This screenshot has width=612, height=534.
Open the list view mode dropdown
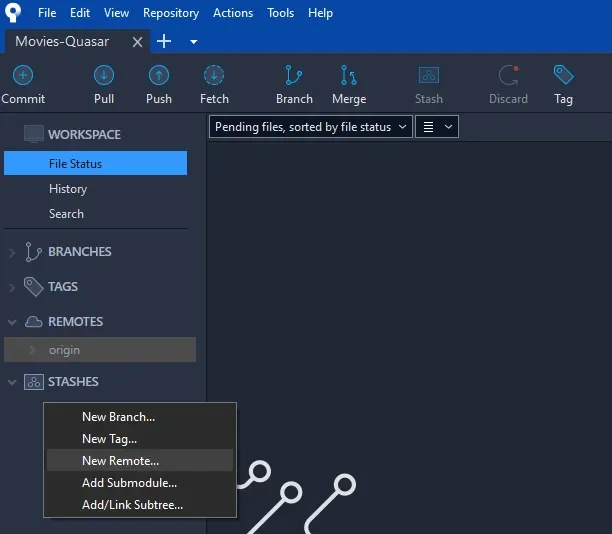pyautogui.click(x=437, y=126)
